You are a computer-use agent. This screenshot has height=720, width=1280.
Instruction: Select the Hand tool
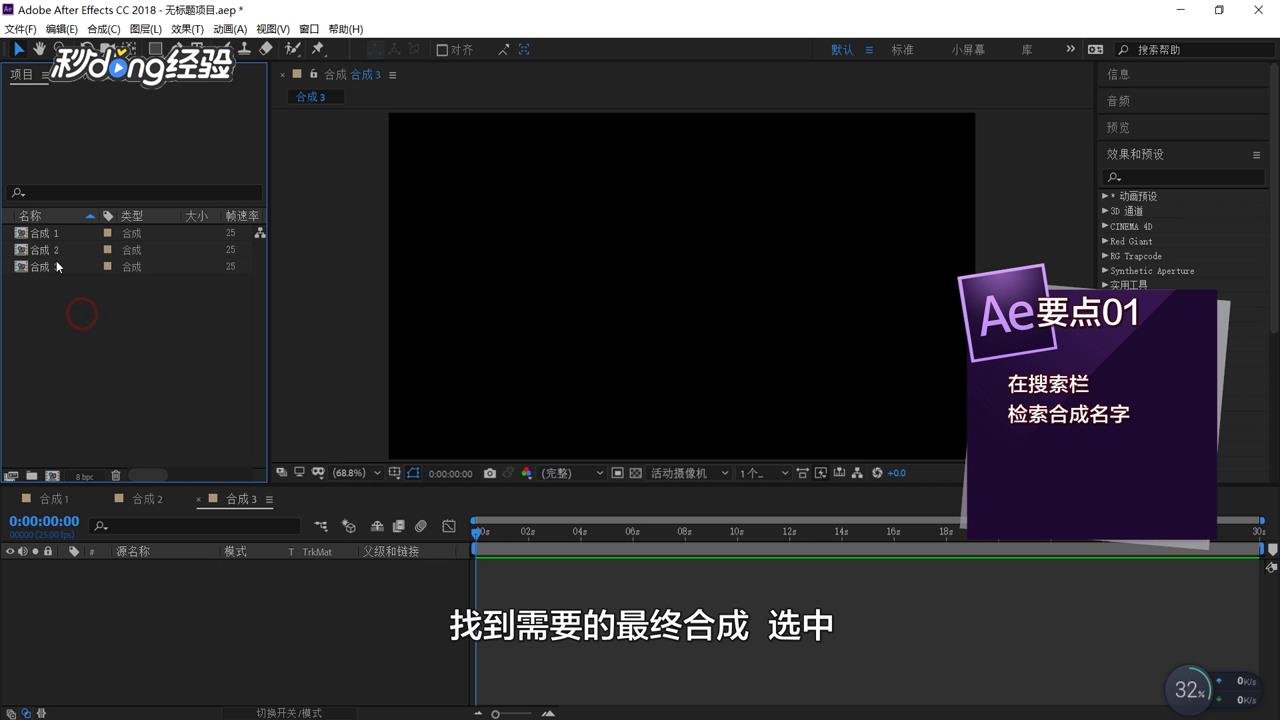point(39,49)
